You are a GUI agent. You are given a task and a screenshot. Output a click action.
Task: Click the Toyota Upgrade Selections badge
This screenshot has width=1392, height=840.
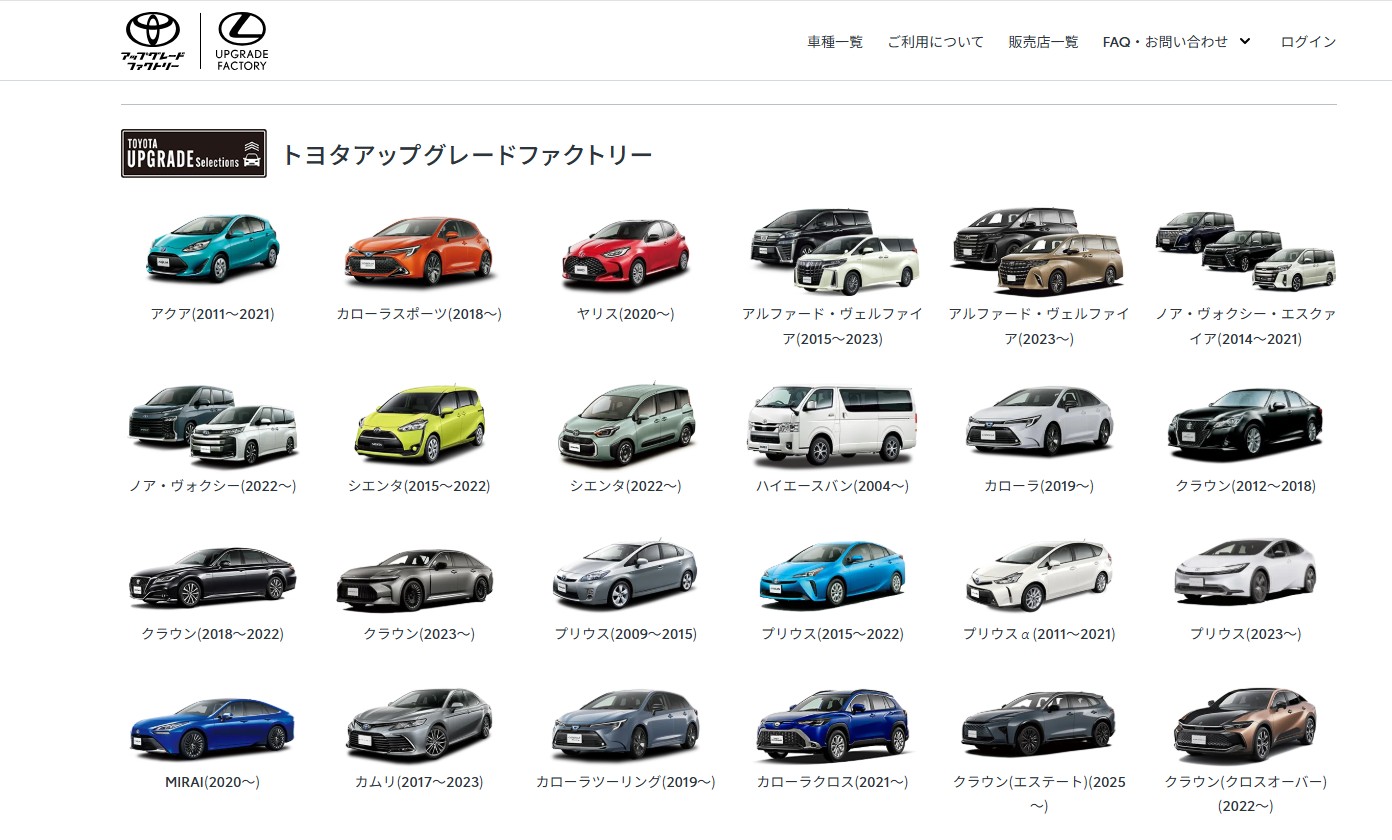coord(194,153)
